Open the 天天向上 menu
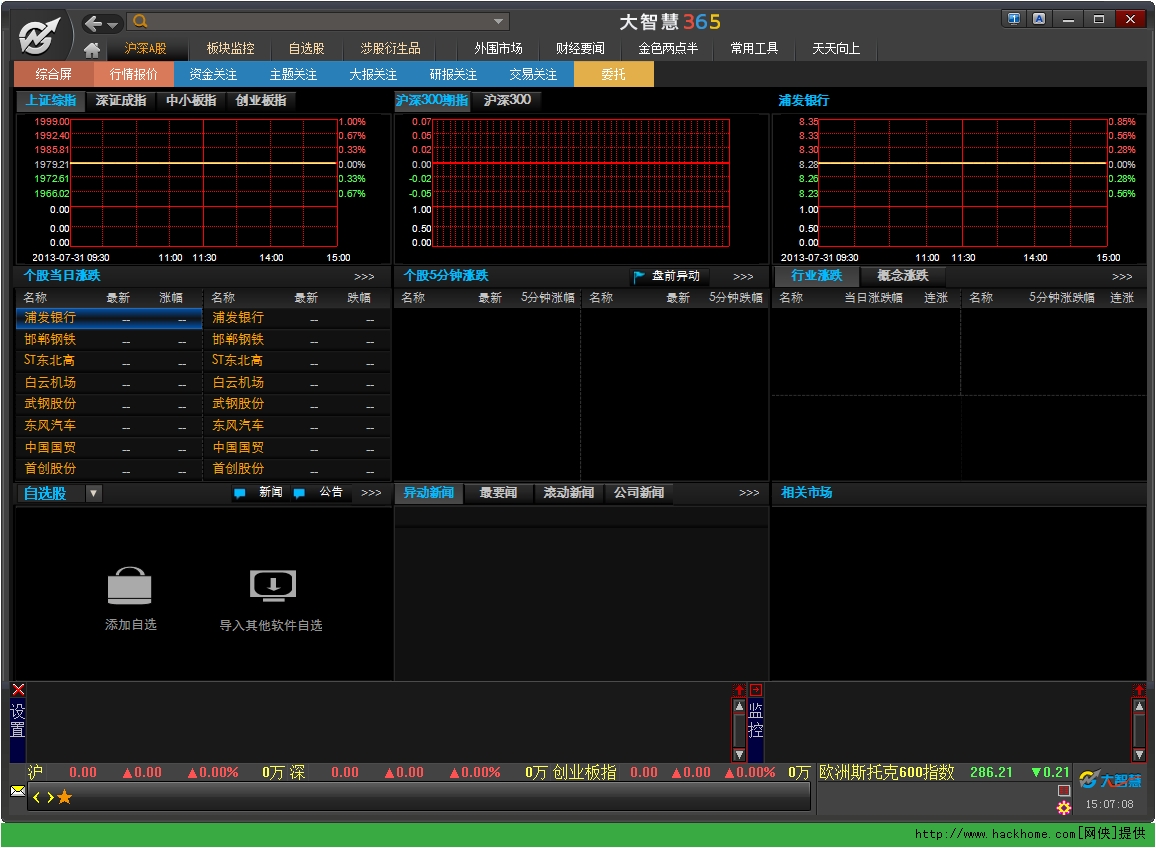 (836, 49)
